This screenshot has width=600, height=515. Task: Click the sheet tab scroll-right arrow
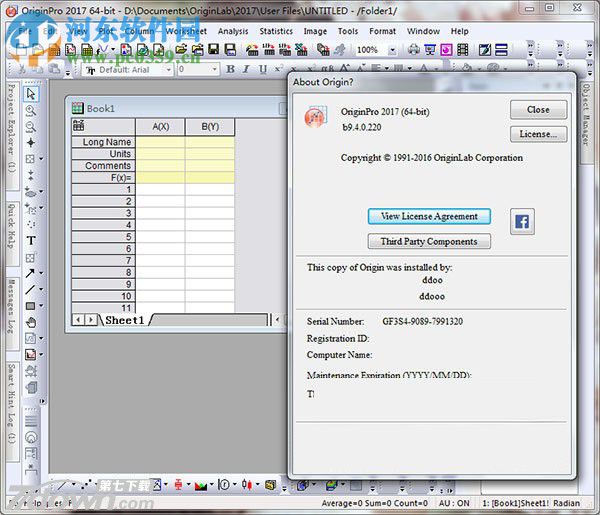91,320
